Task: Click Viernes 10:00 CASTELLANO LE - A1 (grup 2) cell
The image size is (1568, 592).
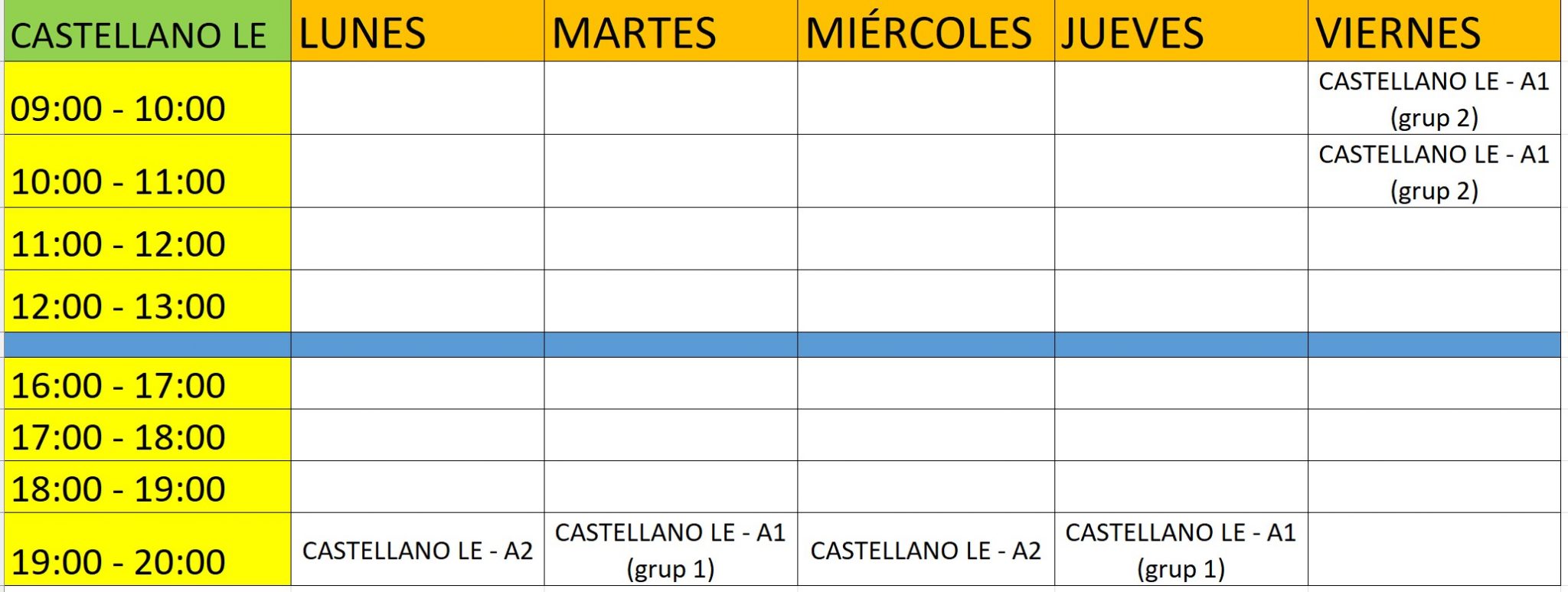Action: point(1434,172)
